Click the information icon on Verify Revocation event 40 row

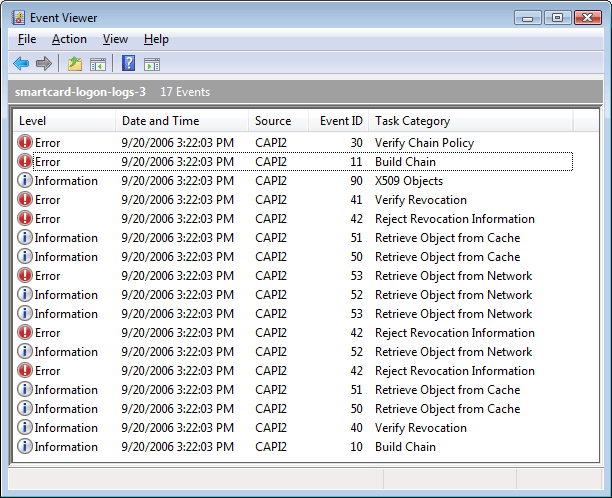click(x=25, y=427)
